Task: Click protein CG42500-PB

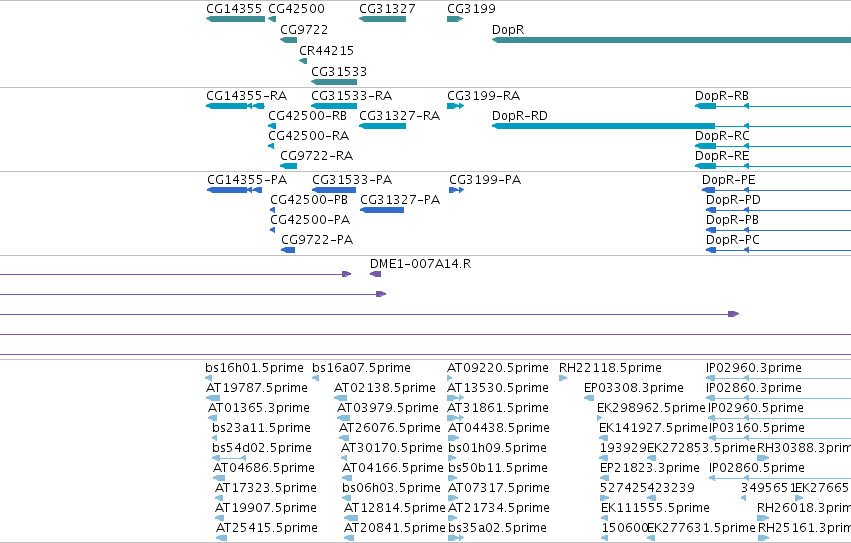Action: click(x=272, y=210)
